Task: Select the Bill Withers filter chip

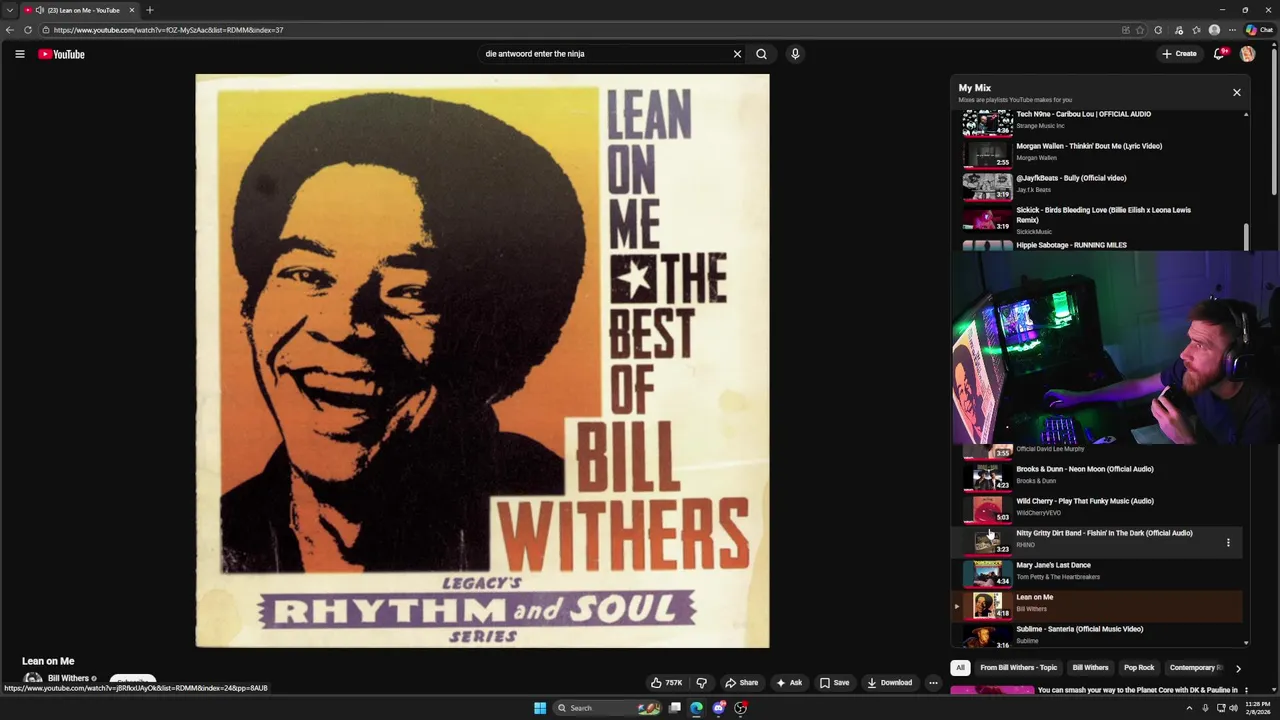Action: [1090, 668]
